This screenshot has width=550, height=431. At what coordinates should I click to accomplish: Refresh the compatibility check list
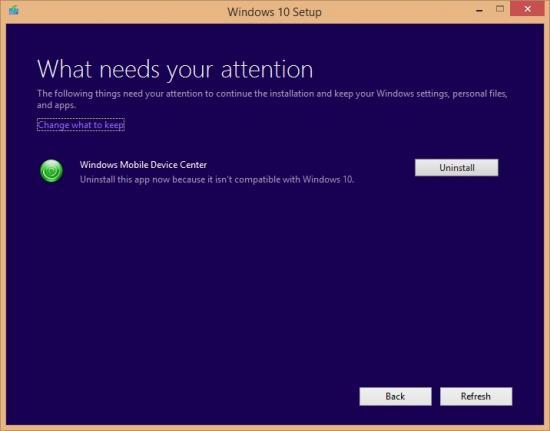click(x=476, y=396)
